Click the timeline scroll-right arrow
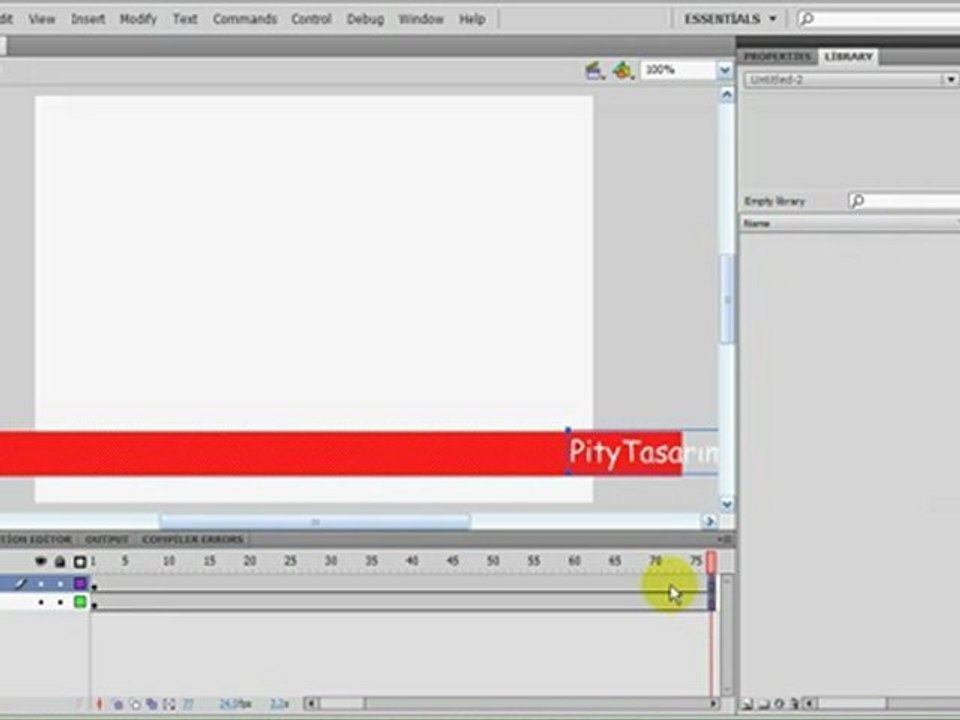Image resolution: width=960 pixels, height=720 pixels. pyautogui.click(x=713, y=703)
